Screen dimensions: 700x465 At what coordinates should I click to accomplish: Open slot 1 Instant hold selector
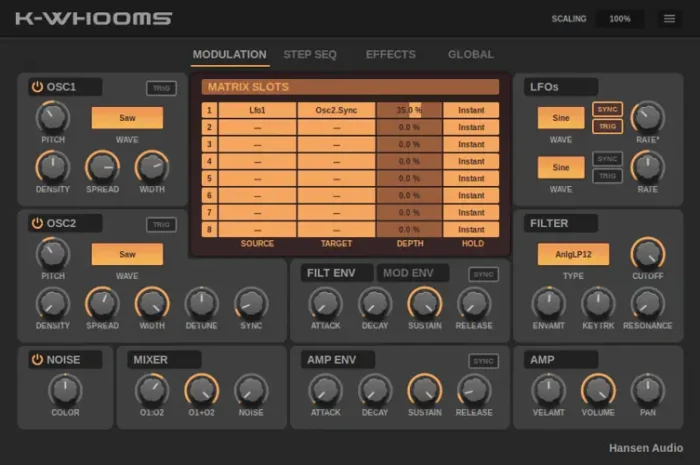pos(471,110)
